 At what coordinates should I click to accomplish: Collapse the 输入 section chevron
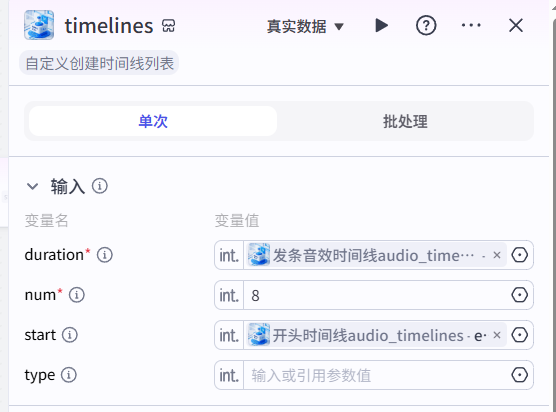(33, 186)
